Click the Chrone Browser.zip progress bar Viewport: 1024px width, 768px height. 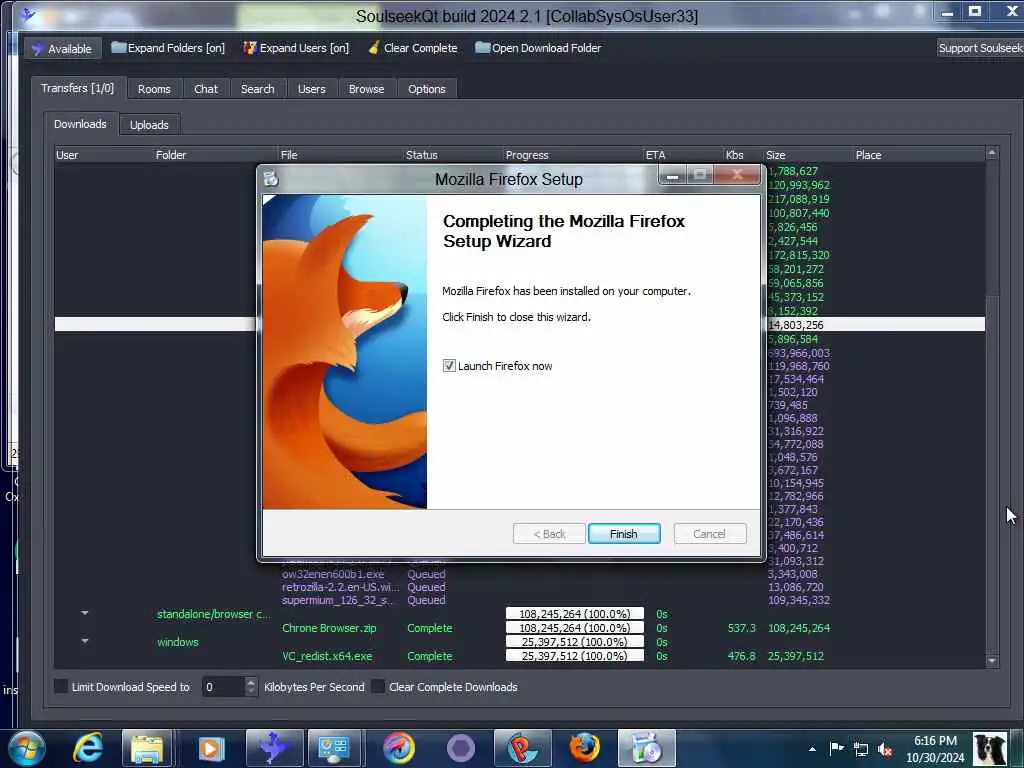[x=575, y=628]
